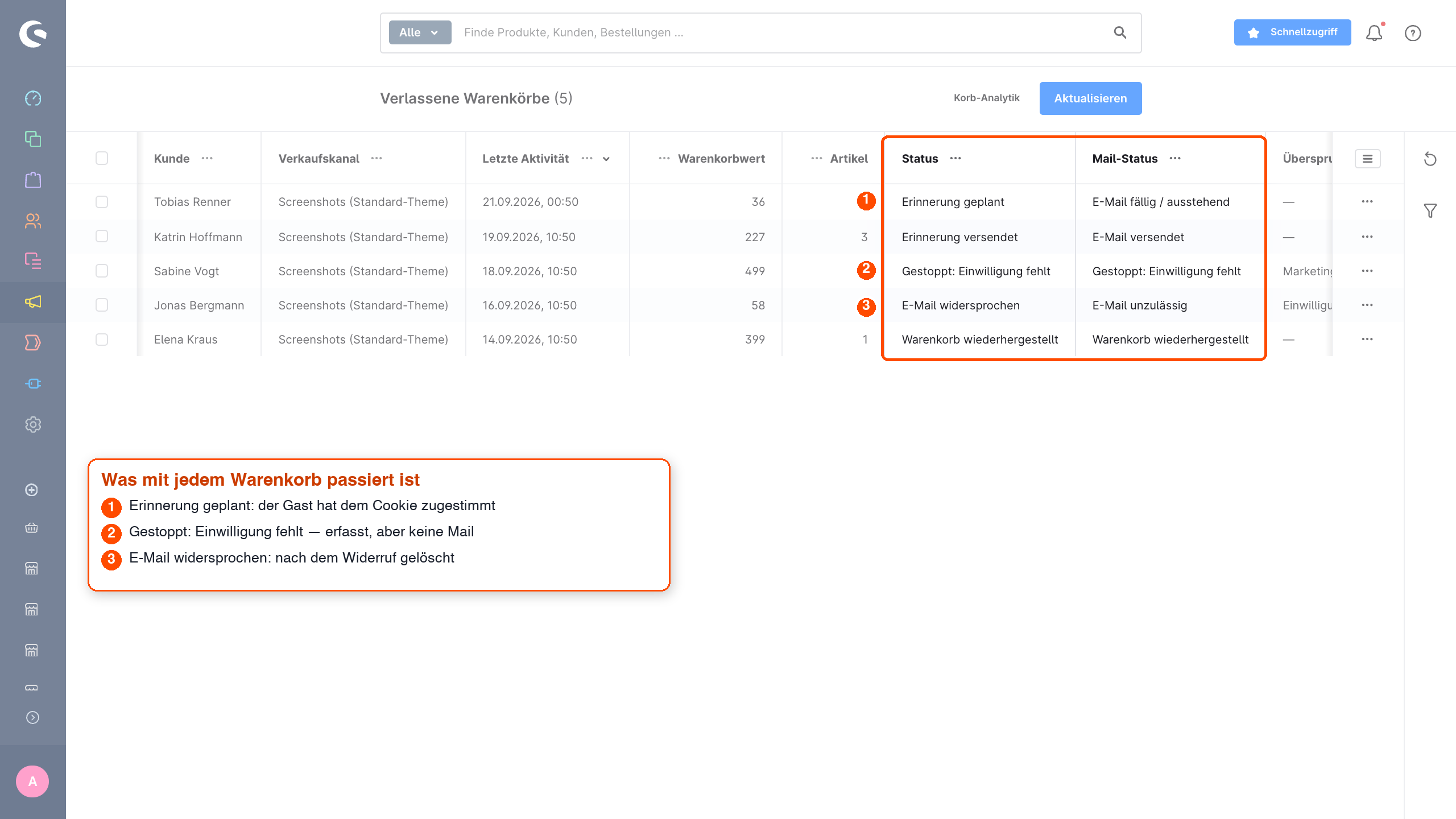This screenshot has width=1456, height=819.
Task: Toggle the Letzte Aktivität sort chevron
Action: [606, 159]
